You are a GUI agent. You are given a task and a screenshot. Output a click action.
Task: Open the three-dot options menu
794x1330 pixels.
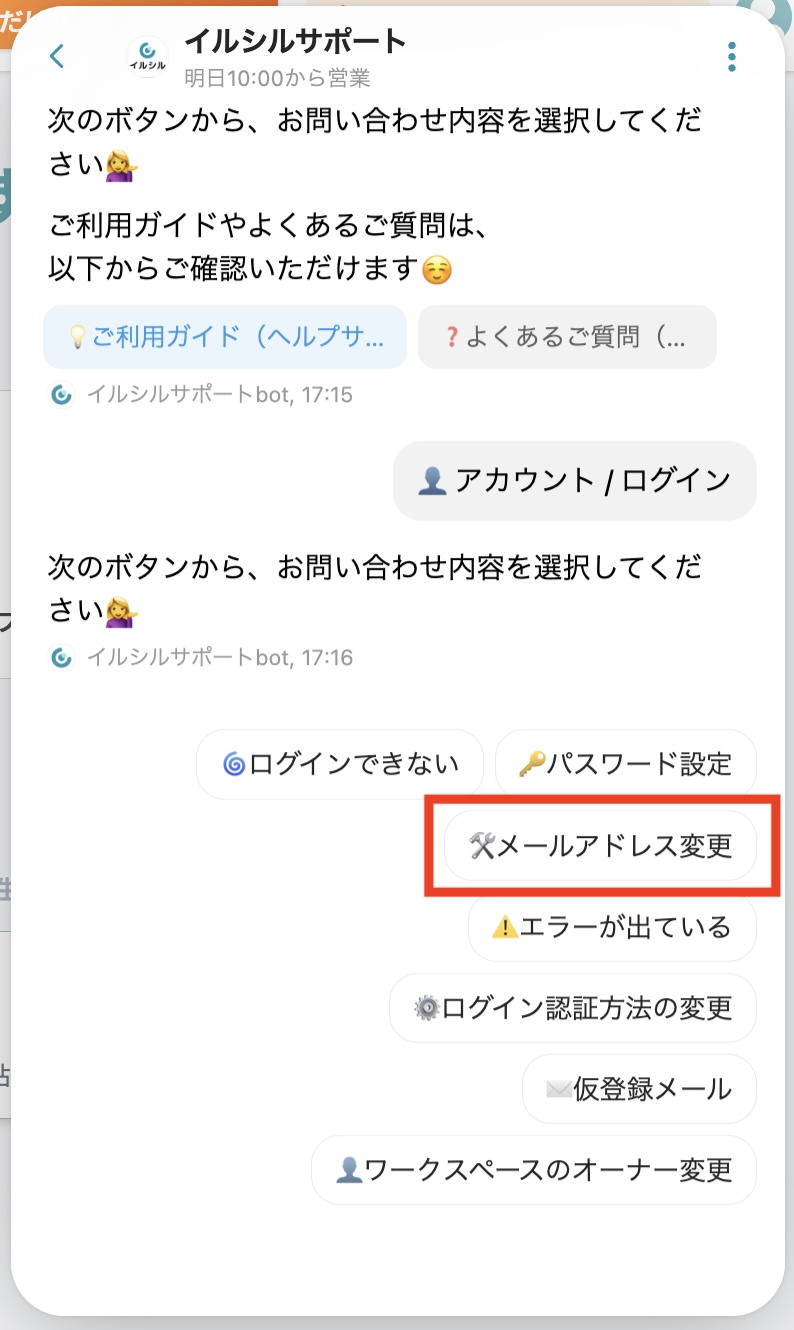(x=732, y=57)
